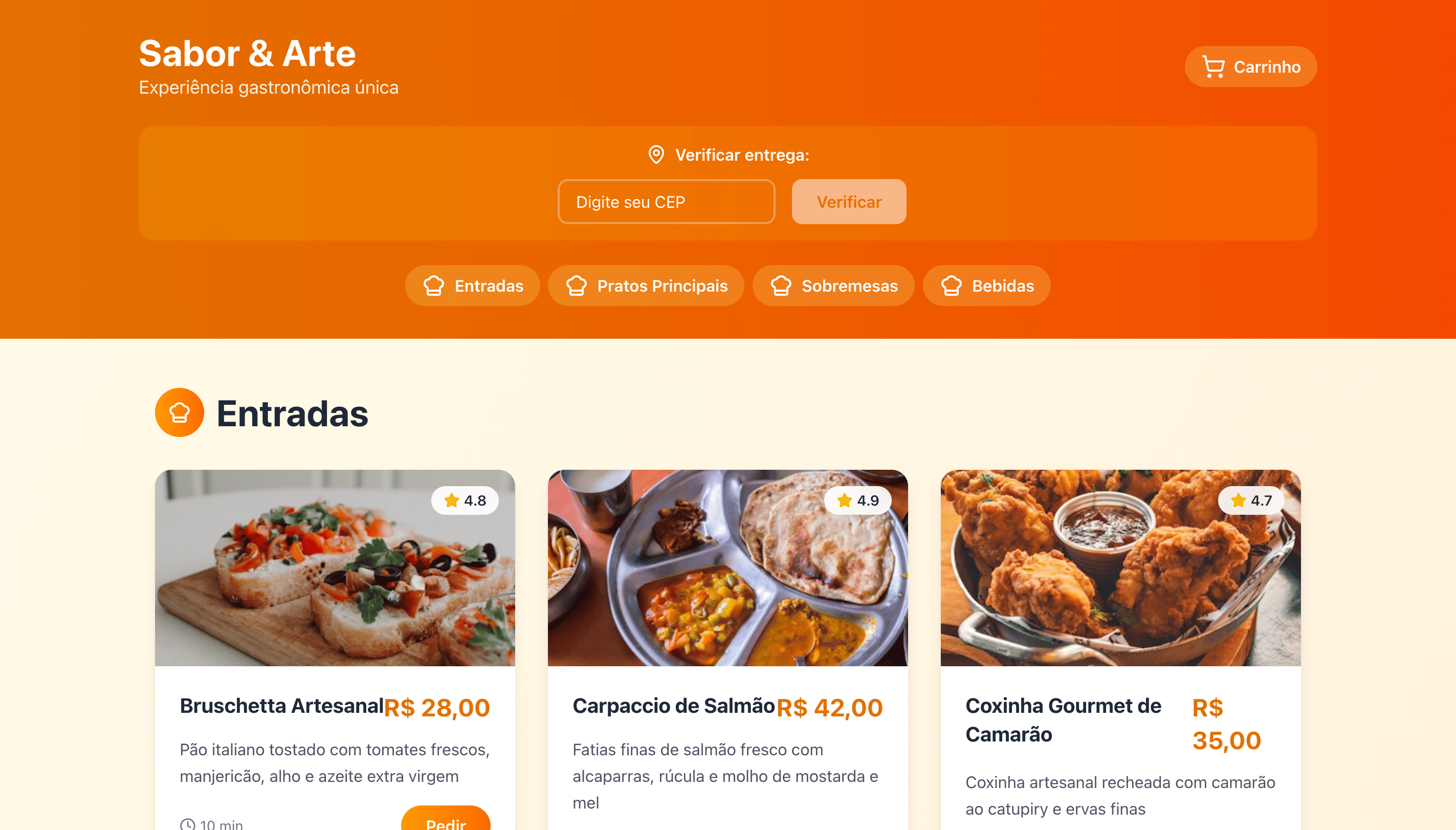Click Pedir on Bruschetta Artesanal
Image resolution: width=1456 pixels, height=830 pixels.
(x=446, y=821)
